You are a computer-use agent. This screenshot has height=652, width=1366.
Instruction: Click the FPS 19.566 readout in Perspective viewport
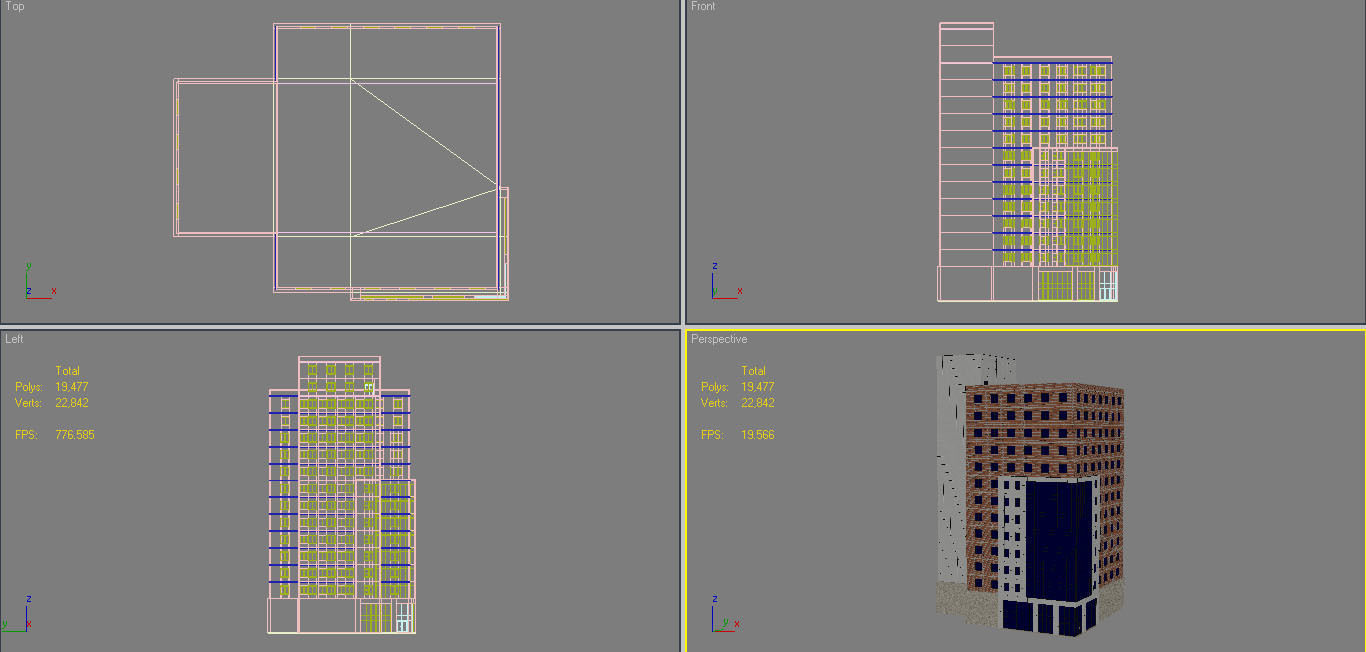click(738, 435)
